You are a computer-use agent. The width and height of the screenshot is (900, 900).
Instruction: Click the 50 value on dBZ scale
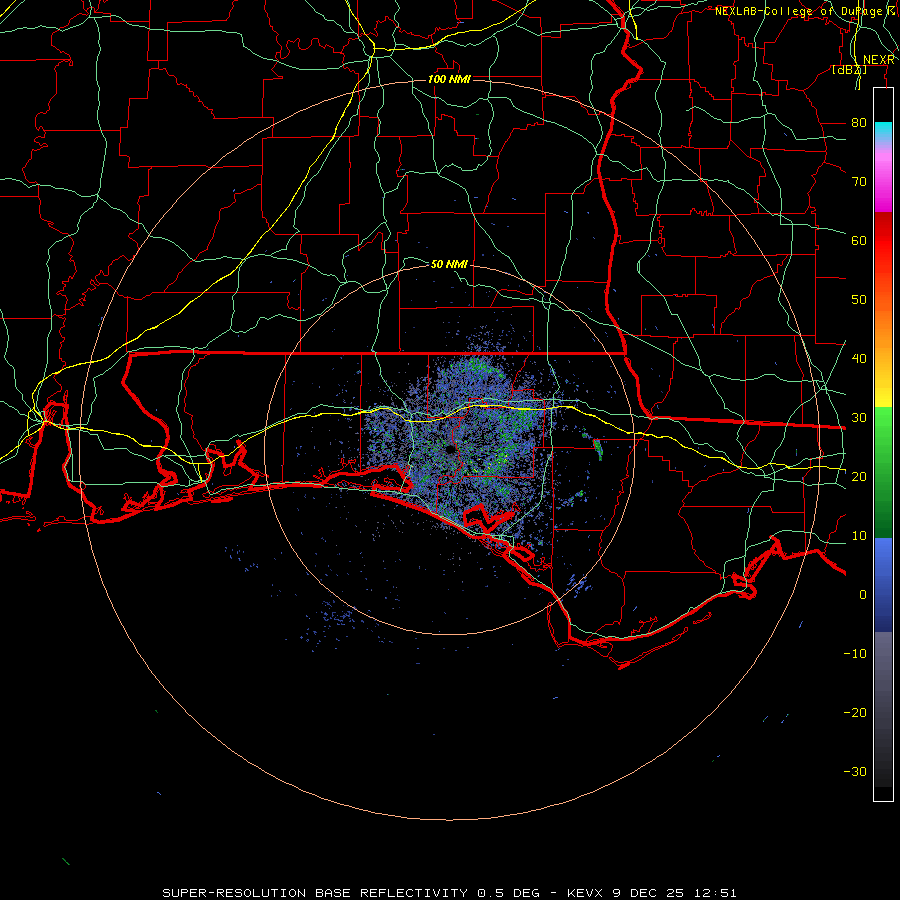[x=859, y=300]
